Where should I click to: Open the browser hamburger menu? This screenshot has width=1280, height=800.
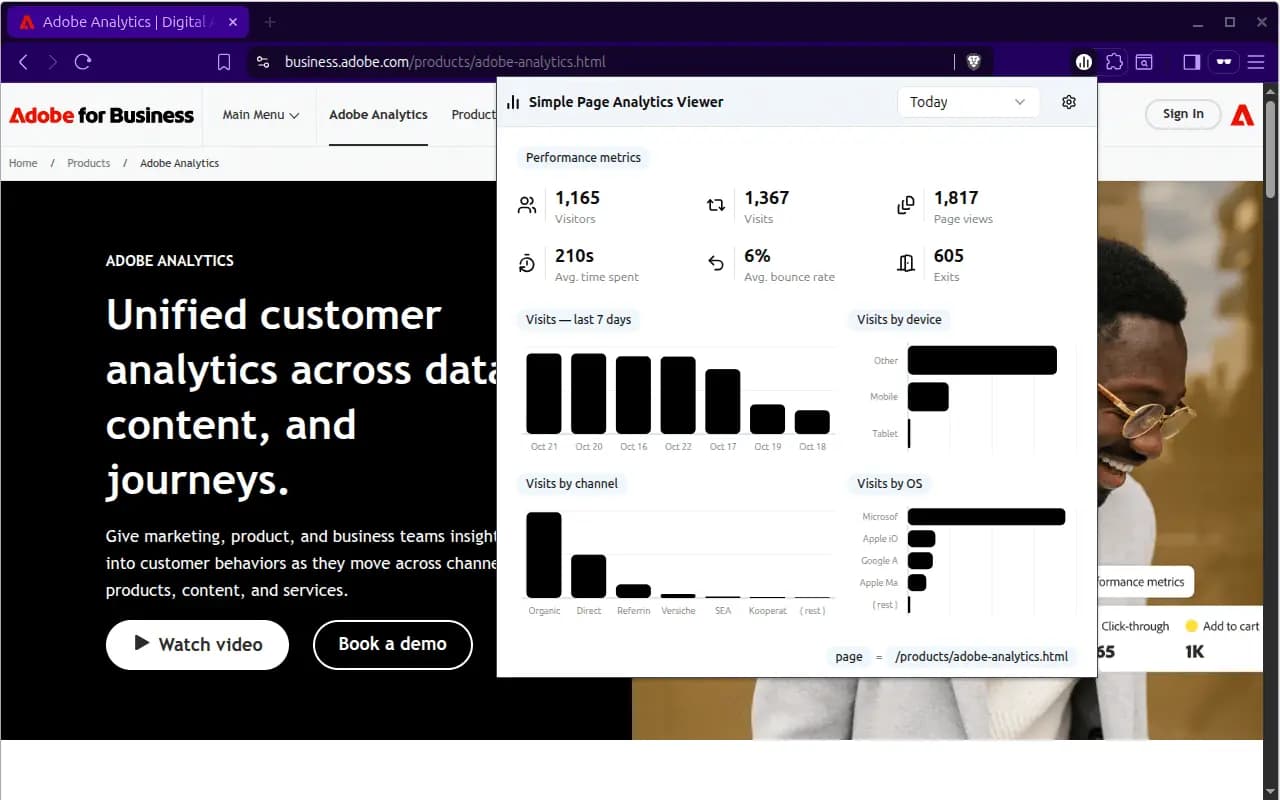point(1256,61)
